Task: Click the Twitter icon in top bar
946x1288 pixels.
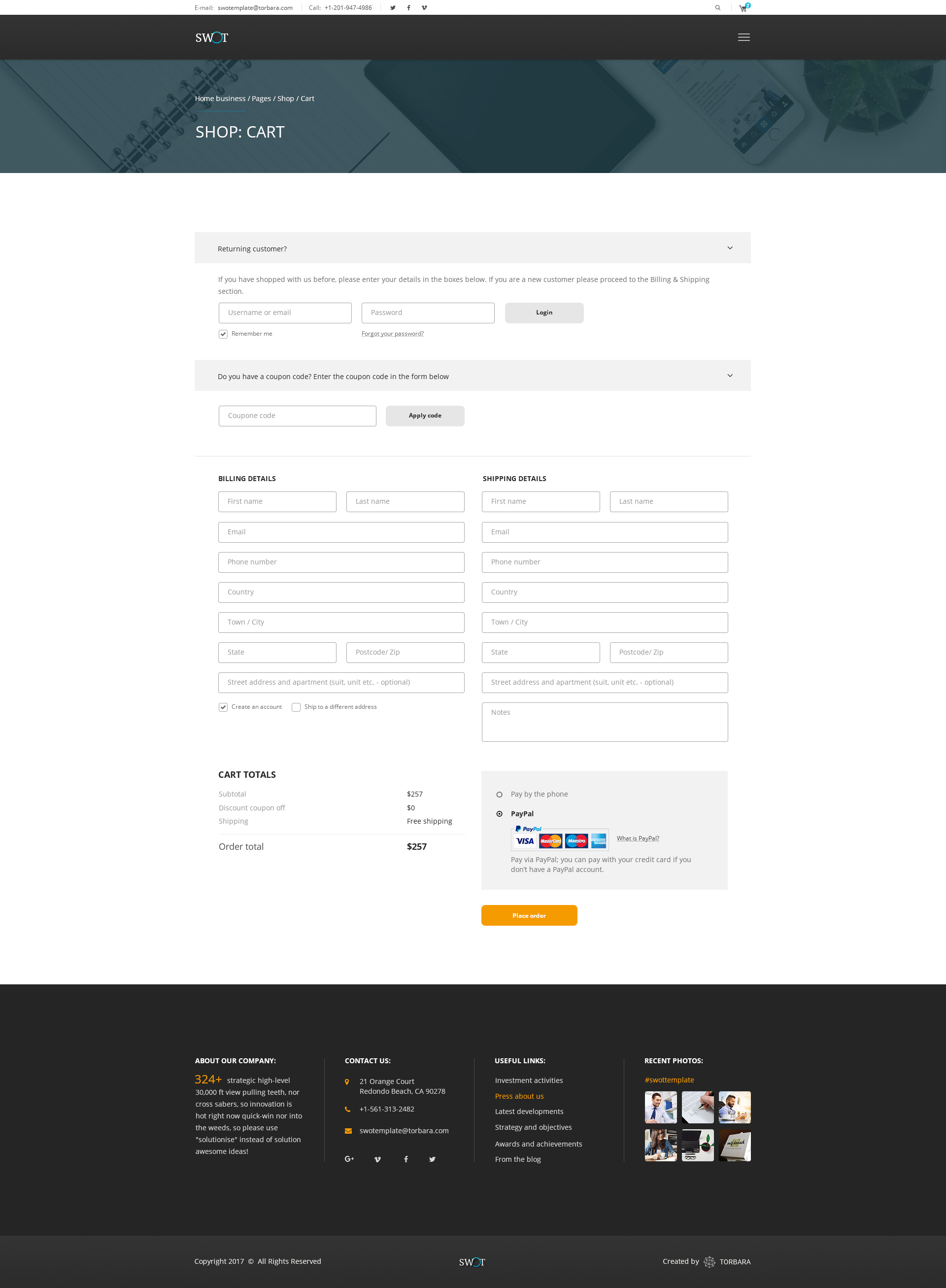Action: [393, 8]
